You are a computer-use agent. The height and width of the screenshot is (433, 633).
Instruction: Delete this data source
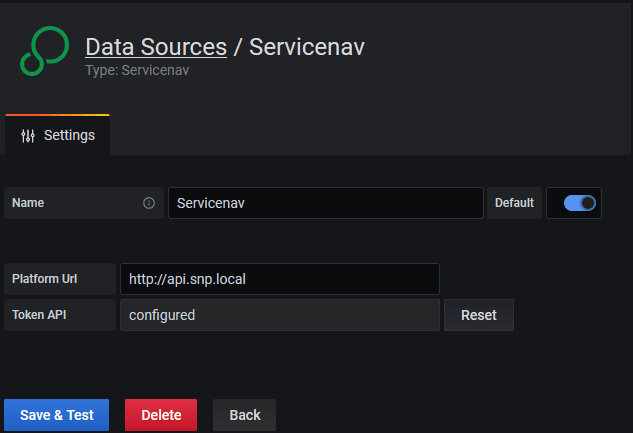[x=161, y=415]
